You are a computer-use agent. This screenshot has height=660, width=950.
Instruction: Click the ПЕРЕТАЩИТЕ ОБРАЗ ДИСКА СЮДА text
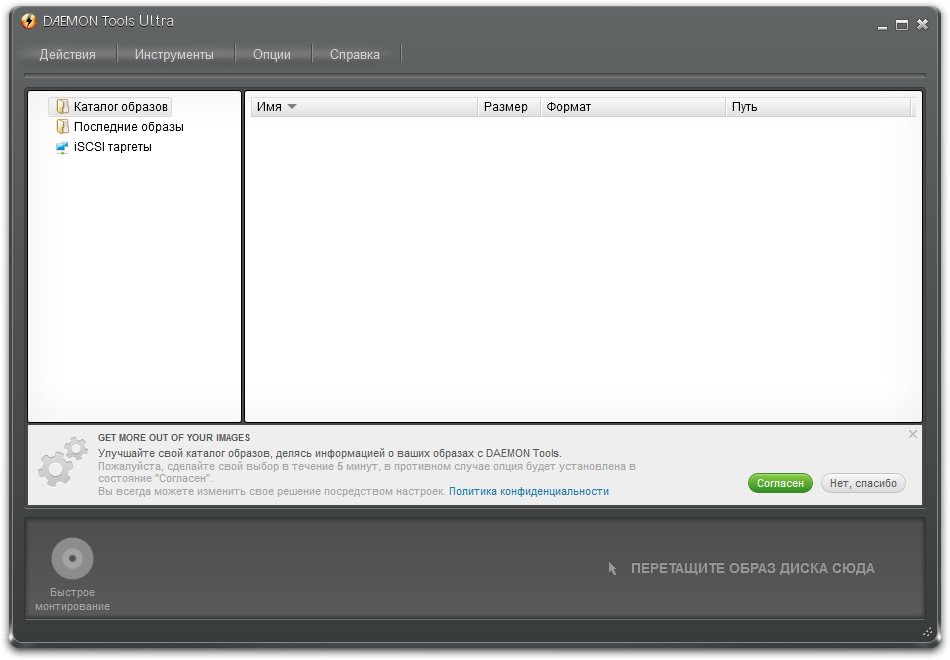[x=752, y=568]
